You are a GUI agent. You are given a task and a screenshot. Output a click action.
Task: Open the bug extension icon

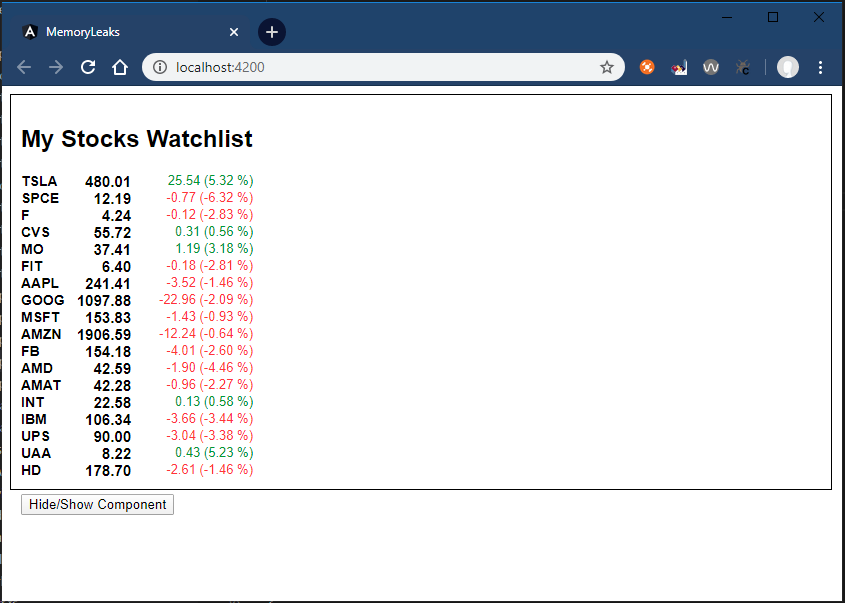tap(743, 67)
